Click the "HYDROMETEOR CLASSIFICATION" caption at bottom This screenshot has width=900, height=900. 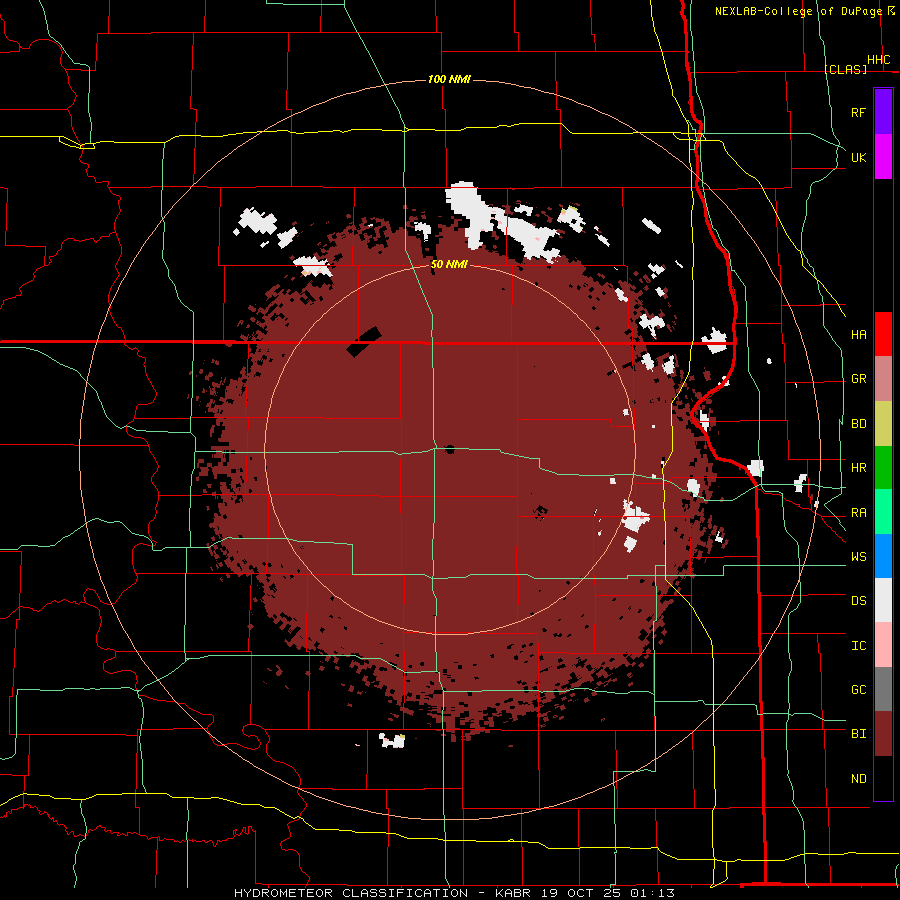point(351,893)
